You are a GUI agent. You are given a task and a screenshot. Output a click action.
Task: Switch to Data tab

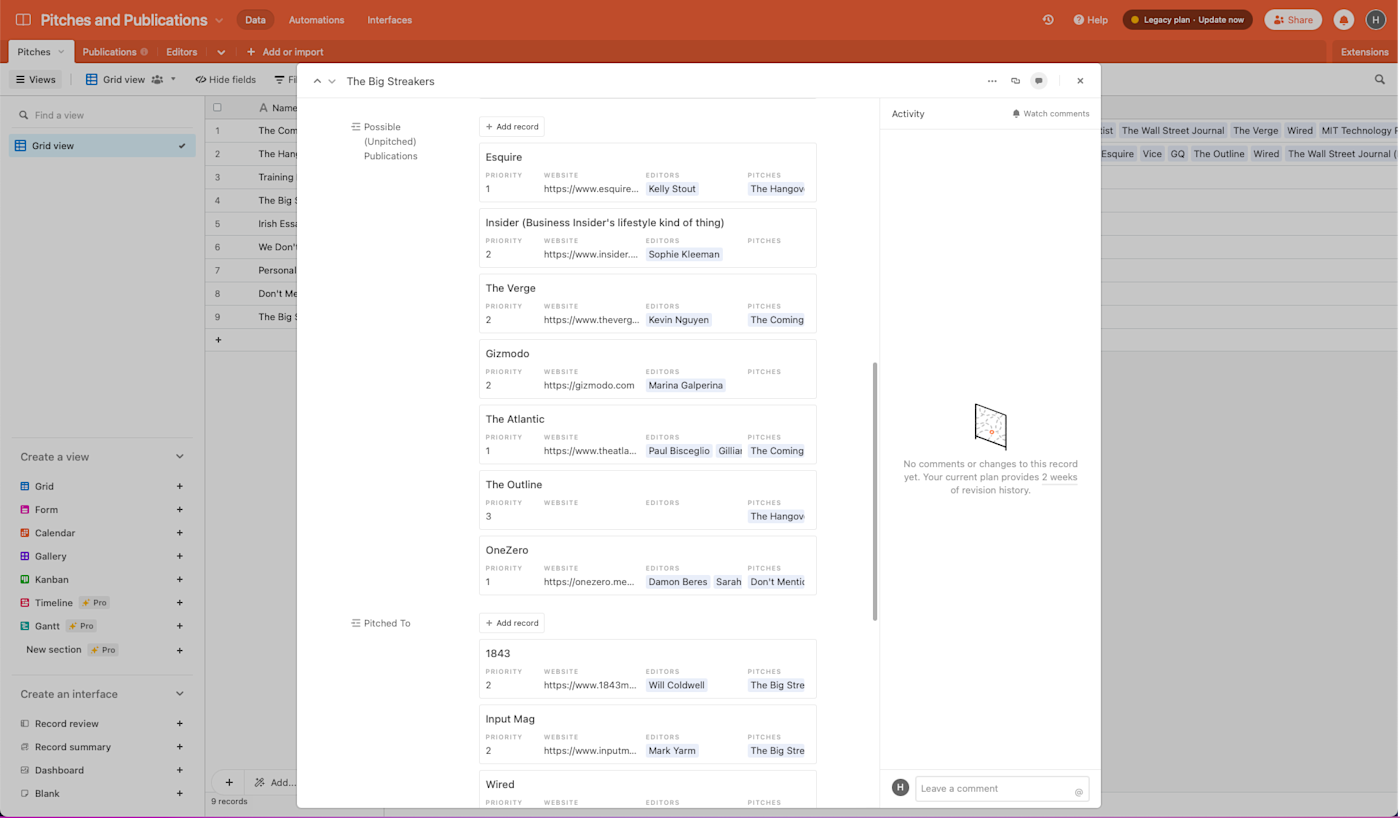pyautogui.click(x=255, y=20)
